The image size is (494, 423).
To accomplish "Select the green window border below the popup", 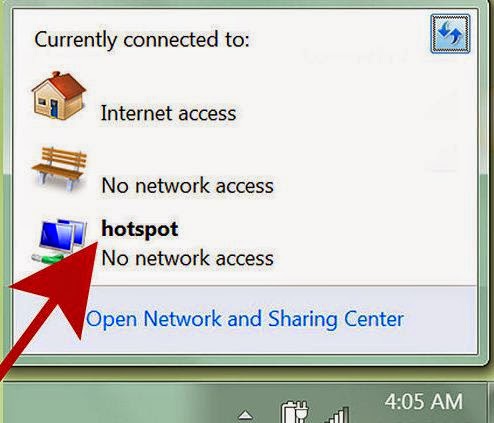I will [247, 361].
